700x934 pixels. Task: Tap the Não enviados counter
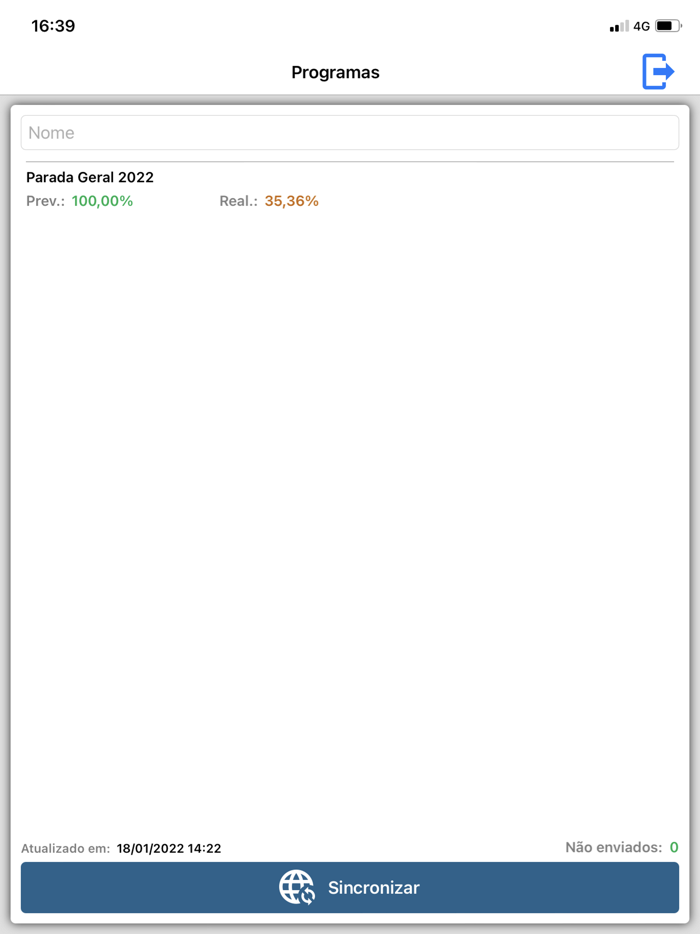tap(621, 847)
